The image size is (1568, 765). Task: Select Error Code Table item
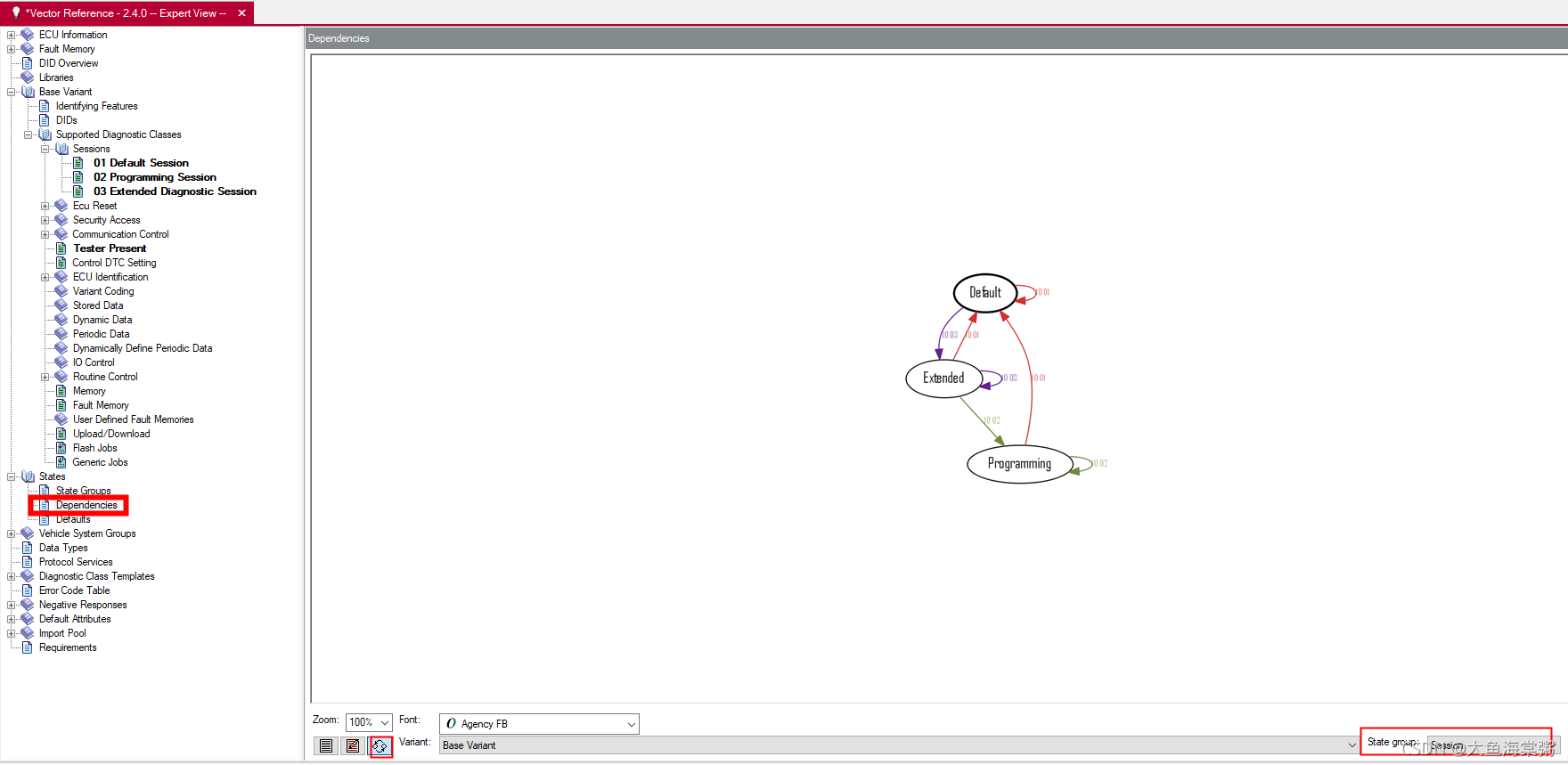[x=74, y=590]
